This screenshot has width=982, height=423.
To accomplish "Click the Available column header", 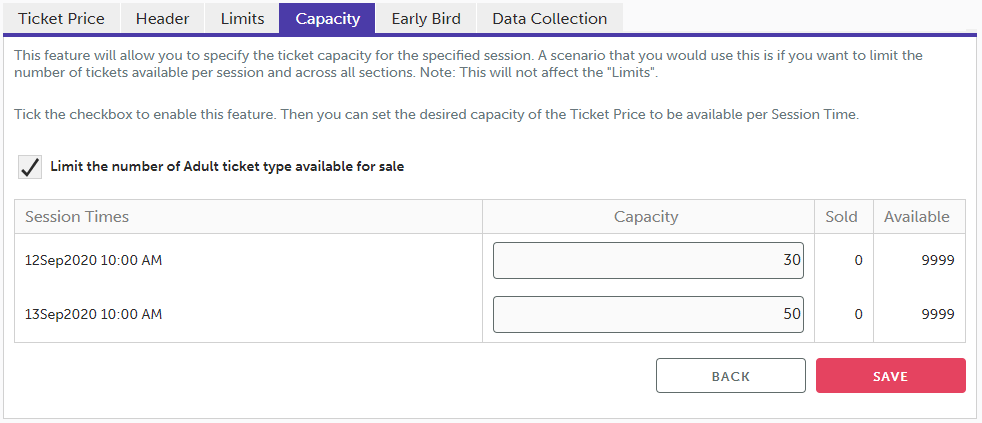I will coord(917,217).
